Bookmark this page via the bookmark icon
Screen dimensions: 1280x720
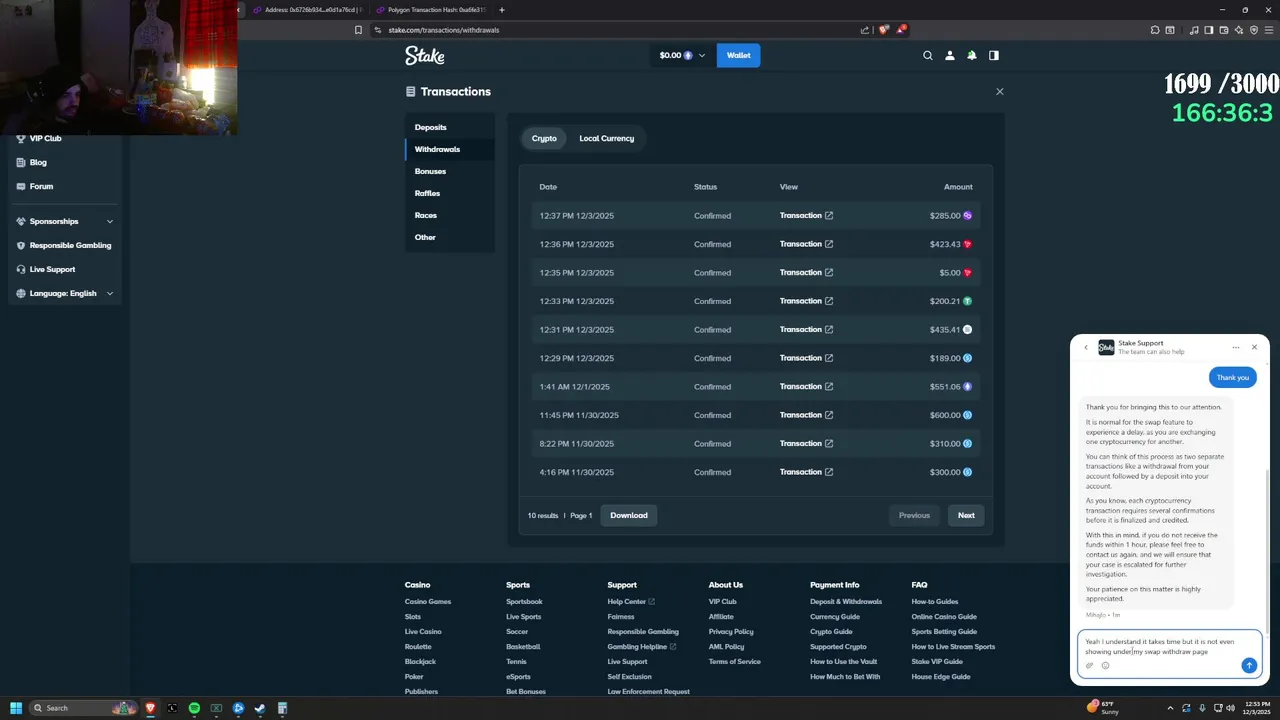pyautogui.click(x=358, y=30)
